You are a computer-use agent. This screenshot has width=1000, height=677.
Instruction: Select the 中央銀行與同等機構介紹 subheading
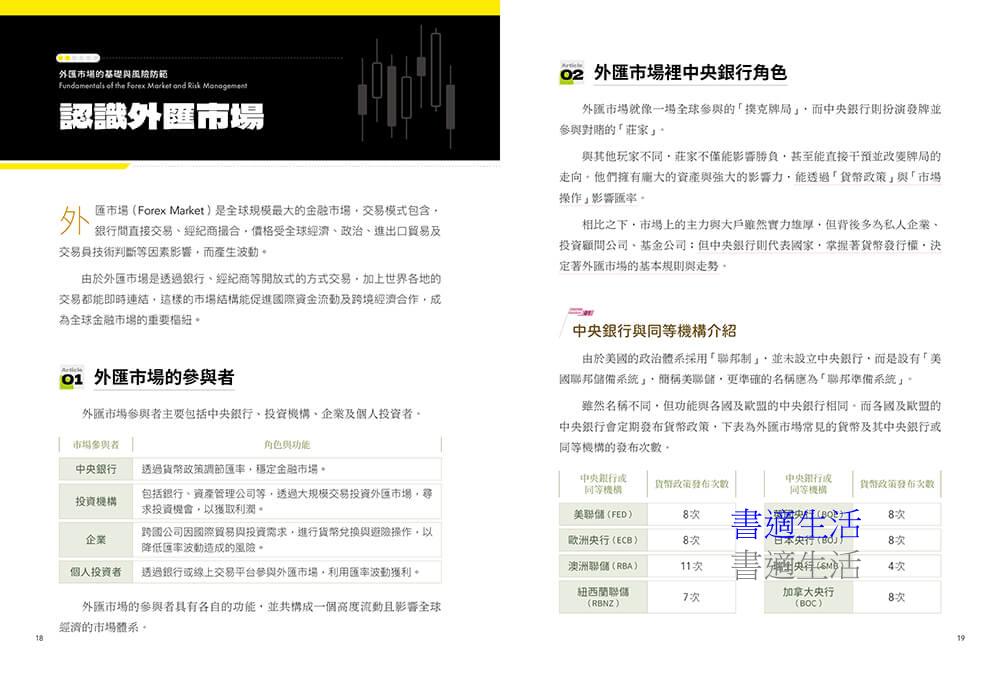654,330
